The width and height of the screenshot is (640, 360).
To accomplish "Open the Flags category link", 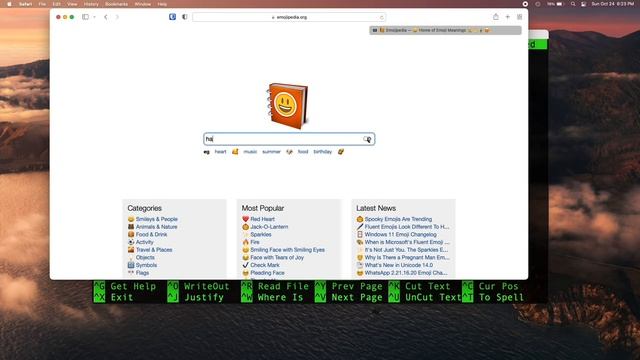I will 142,273.
